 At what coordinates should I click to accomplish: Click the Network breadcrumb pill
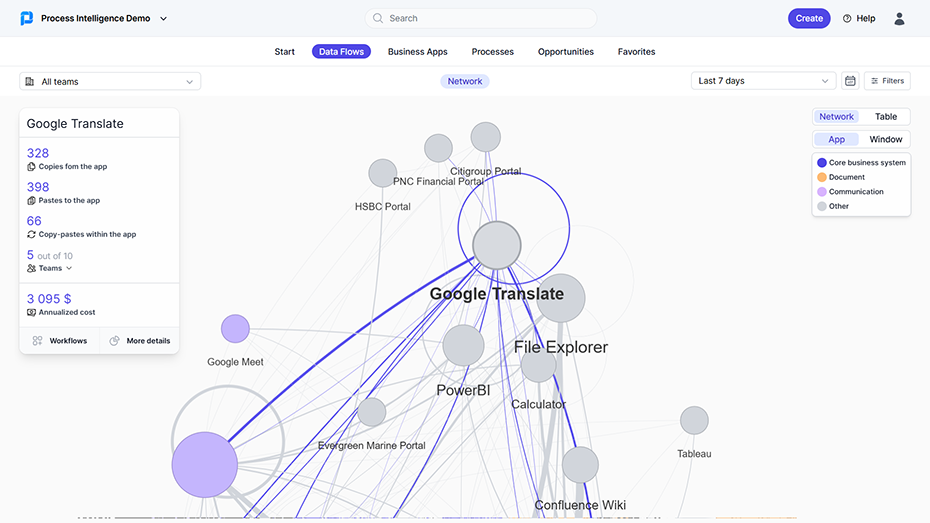pos(464,81)
